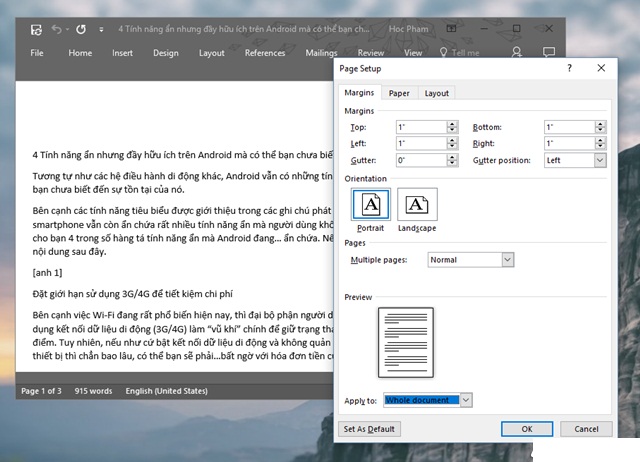Adjust the Bottom margin spinner
This screenshot has height=462, width=640.
click(600, 128)
